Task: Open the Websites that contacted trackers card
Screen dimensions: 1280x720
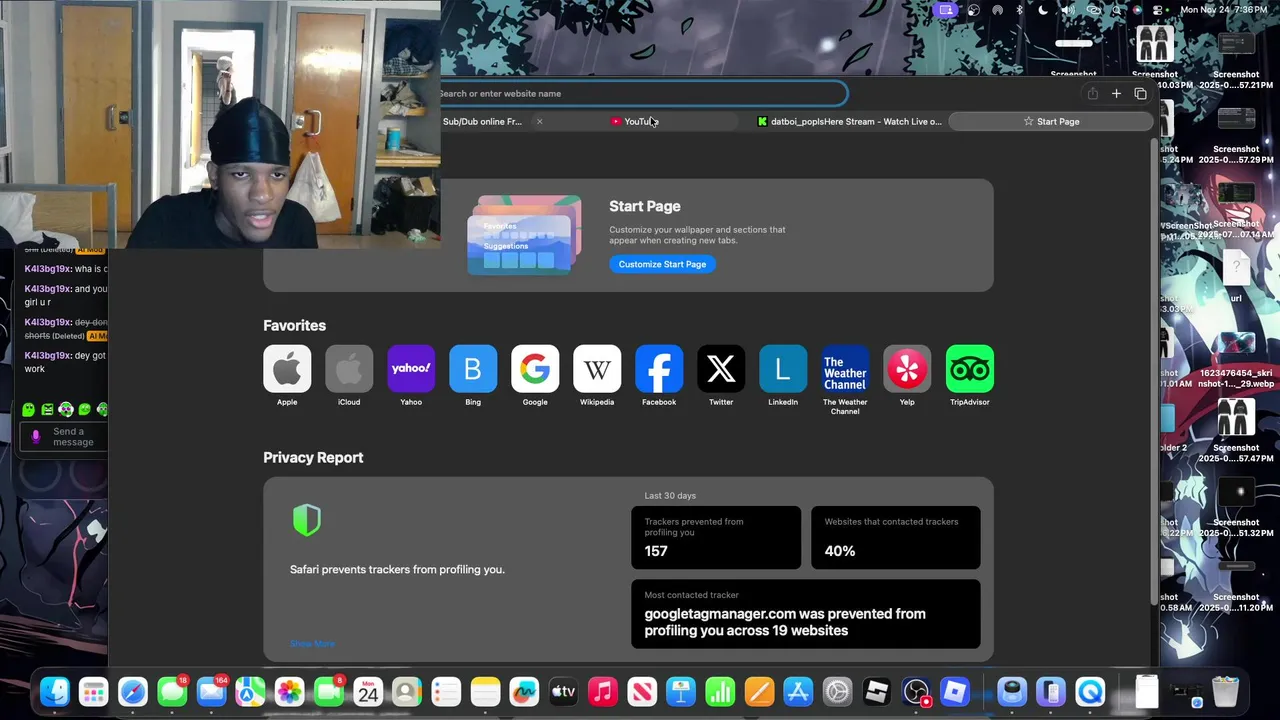Action: pos(895,537)
